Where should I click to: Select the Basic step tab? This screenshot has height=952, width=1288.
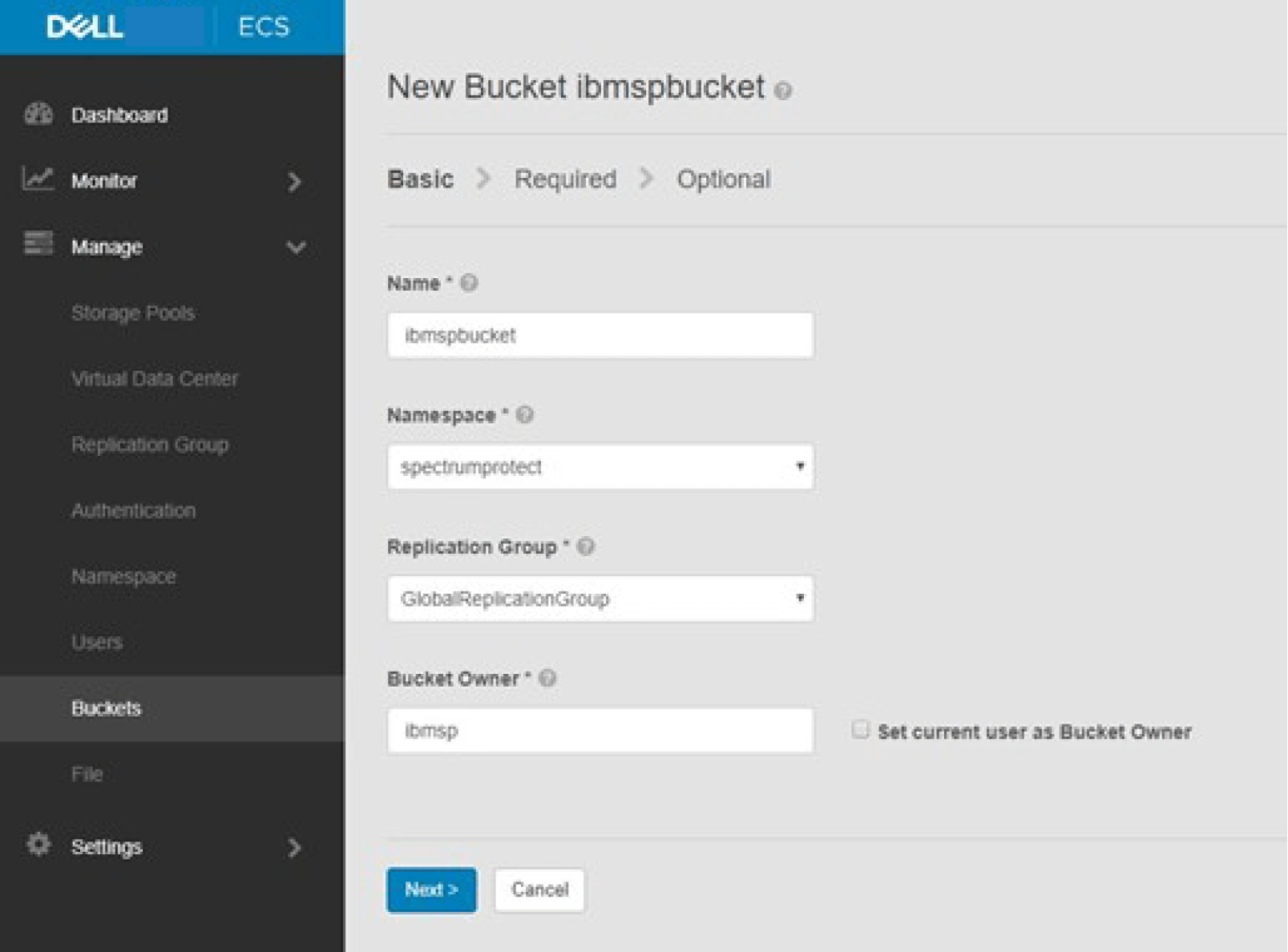[x=420, y=179]
